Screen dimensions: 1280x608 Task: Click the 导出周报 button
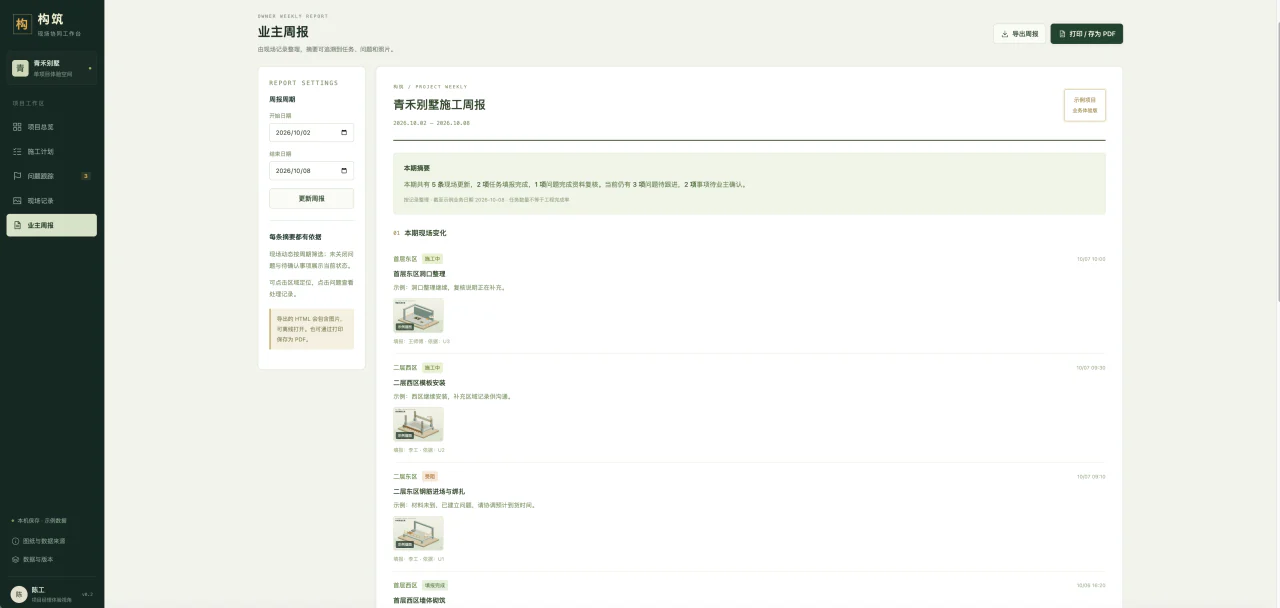coord(1019,34)
